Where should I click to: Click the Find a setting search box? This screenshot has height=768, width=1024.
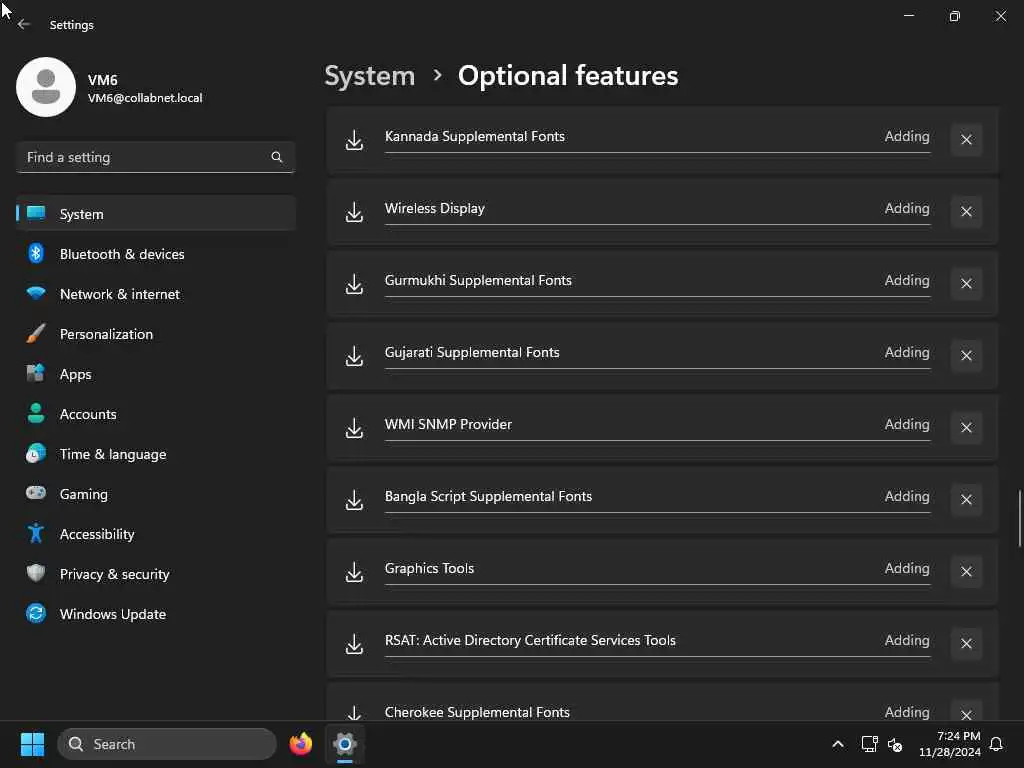145,157
